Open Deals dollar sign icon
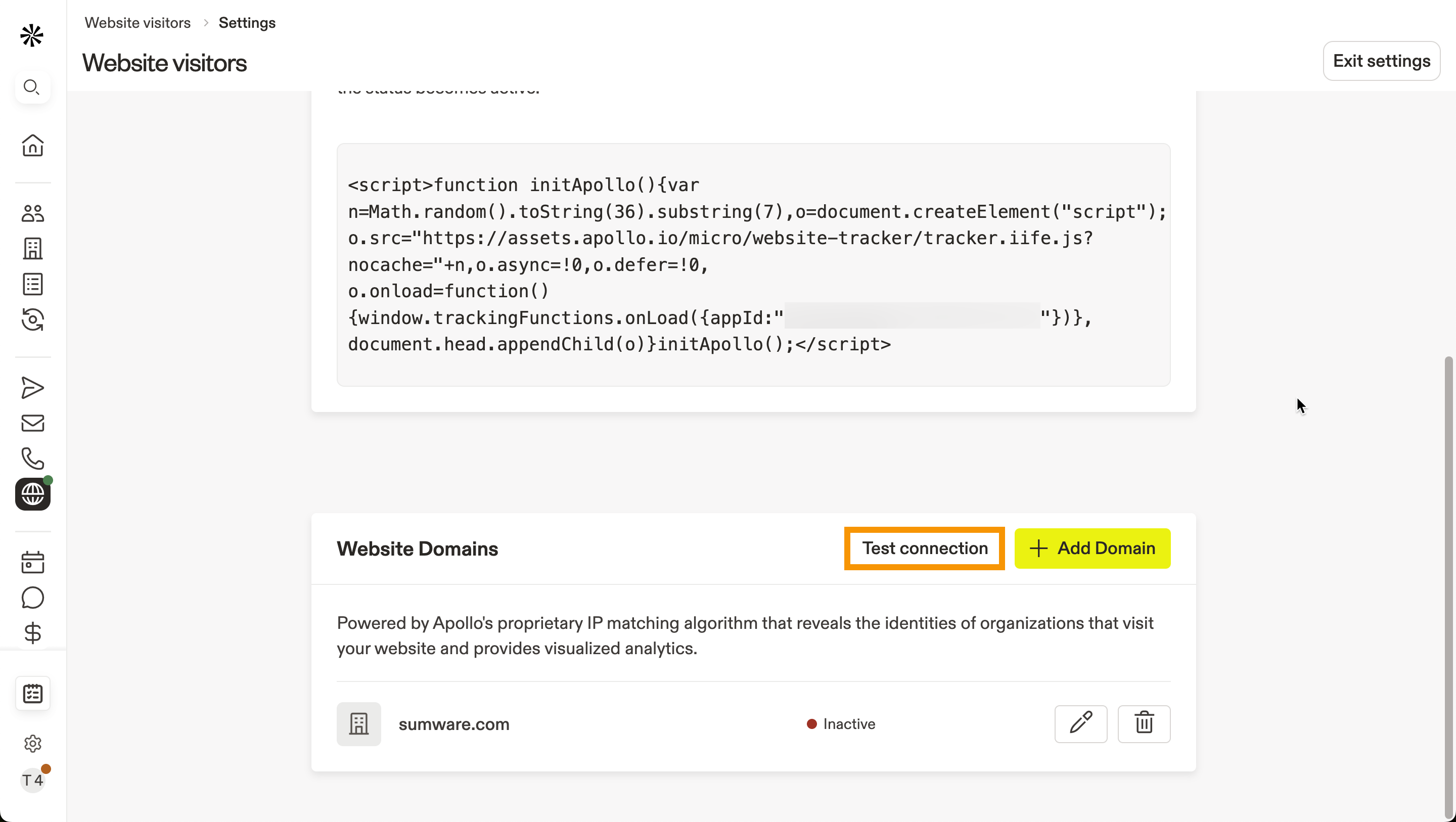 point(33,632)
